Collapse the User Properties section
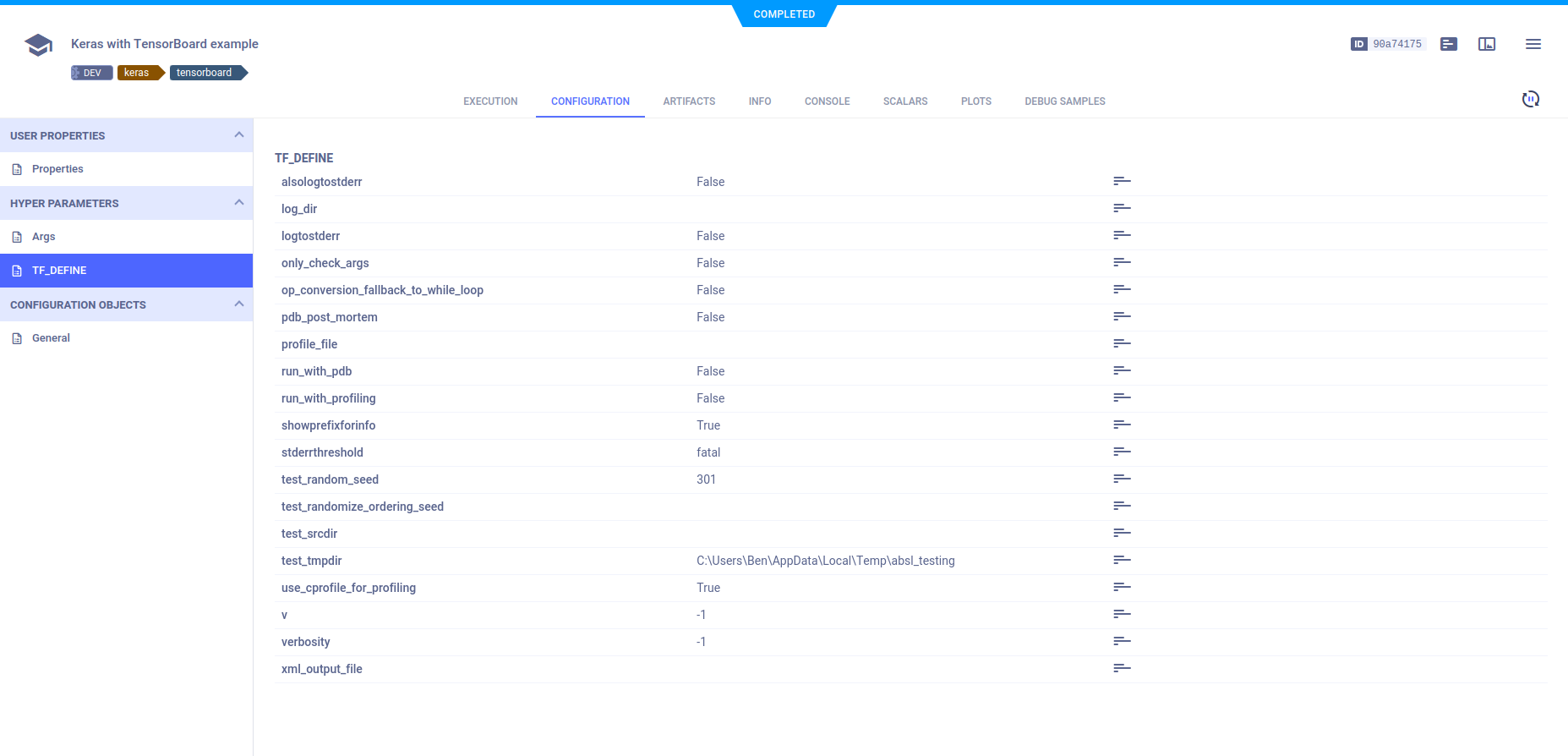This screenshot has width=1568, height=756. (x=239, y=135)
